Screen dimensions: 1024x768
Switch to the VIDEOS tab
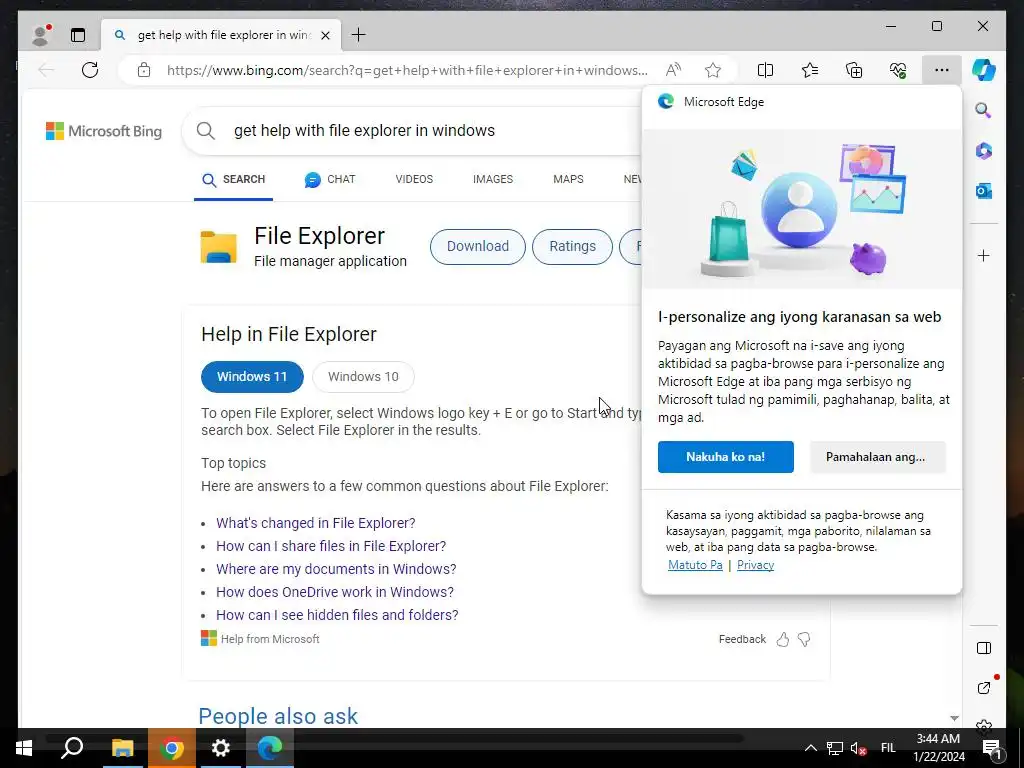click(414, 180)
